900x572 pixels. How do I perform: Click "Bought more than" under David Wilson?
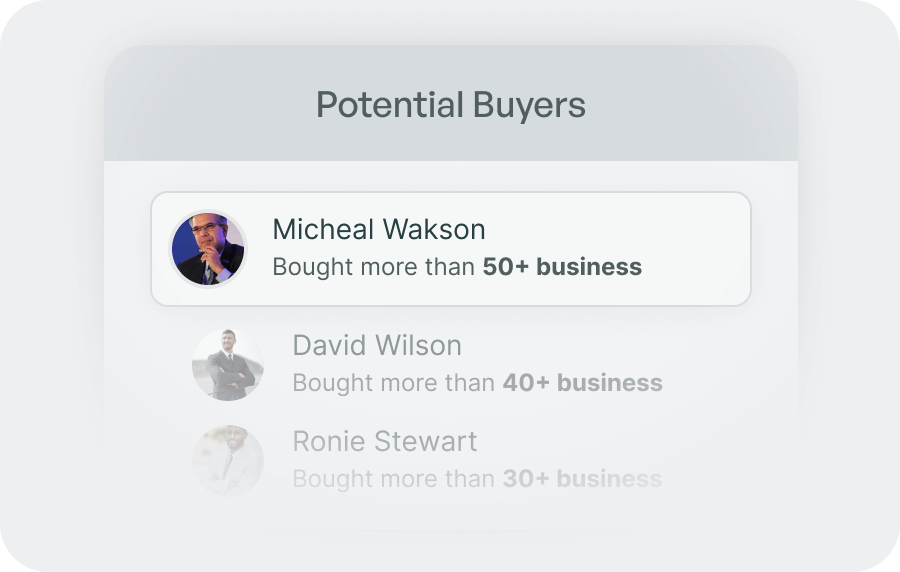coord(394,383)
